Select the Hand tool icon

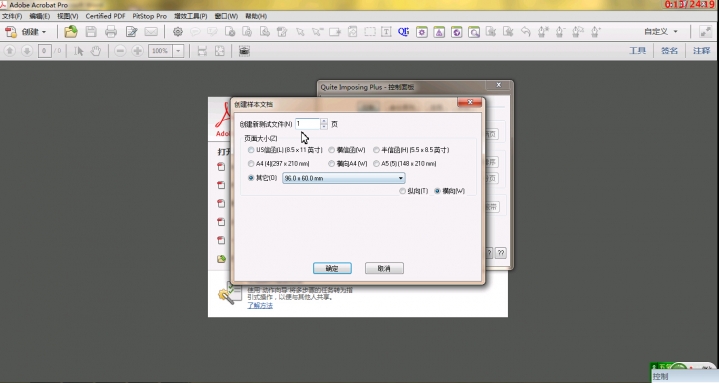[x=95, y=51]
